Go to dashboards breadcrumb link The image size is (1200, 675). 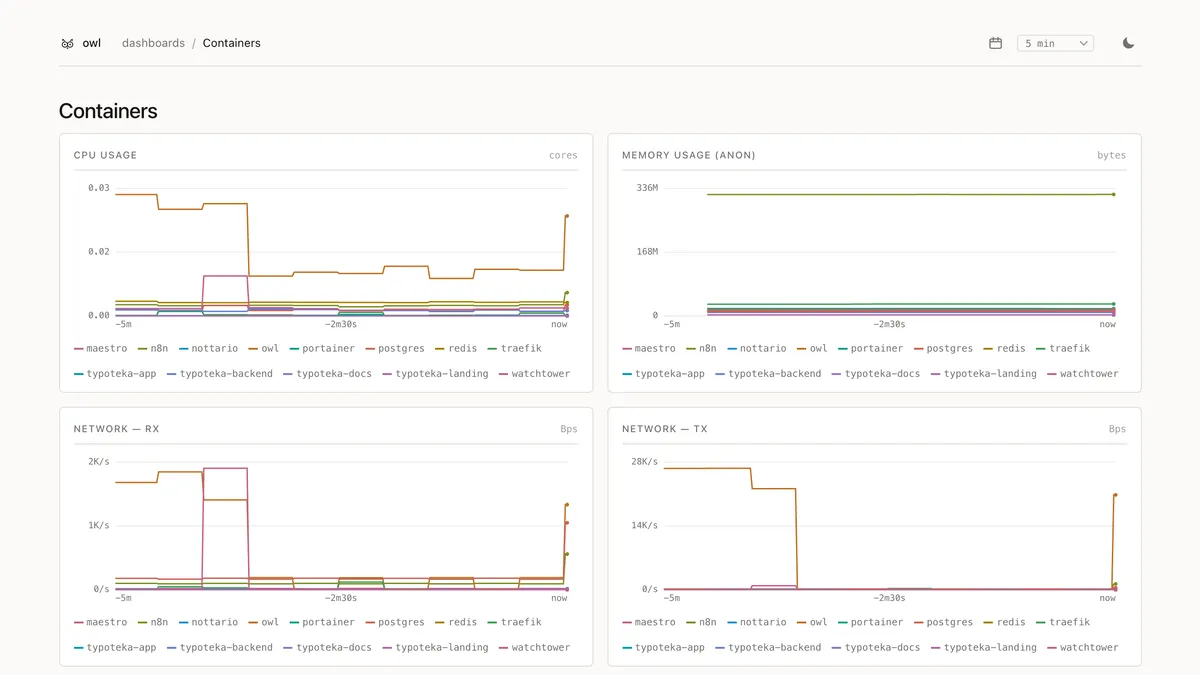pyautogui.click(x=153, y=43)
